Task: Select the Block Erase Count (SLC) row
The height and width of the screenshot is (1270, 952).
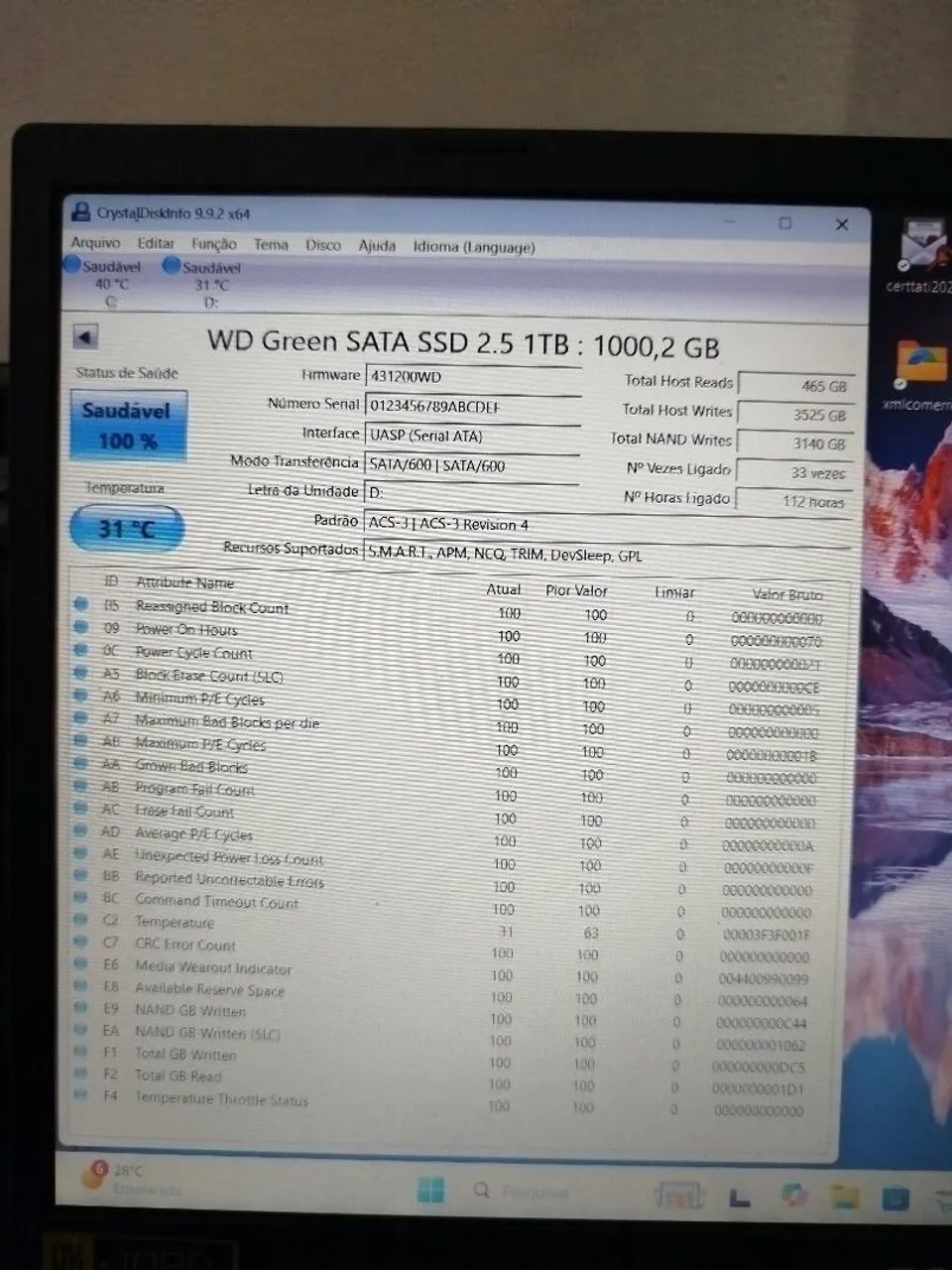Action: coord(449,680)
